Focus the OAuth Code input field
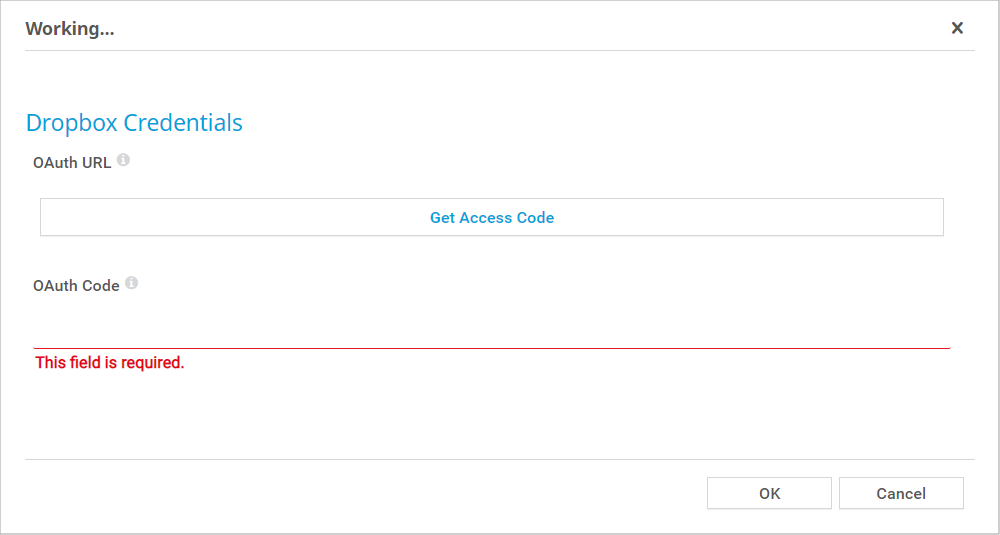Image resolution: width=1000 pixels, height=535 pixels. point(491,329)
